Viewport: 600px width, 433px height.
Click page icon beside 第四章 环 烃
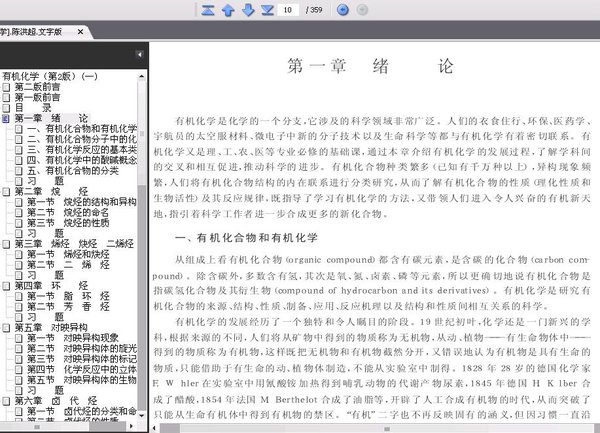(6, 286)
